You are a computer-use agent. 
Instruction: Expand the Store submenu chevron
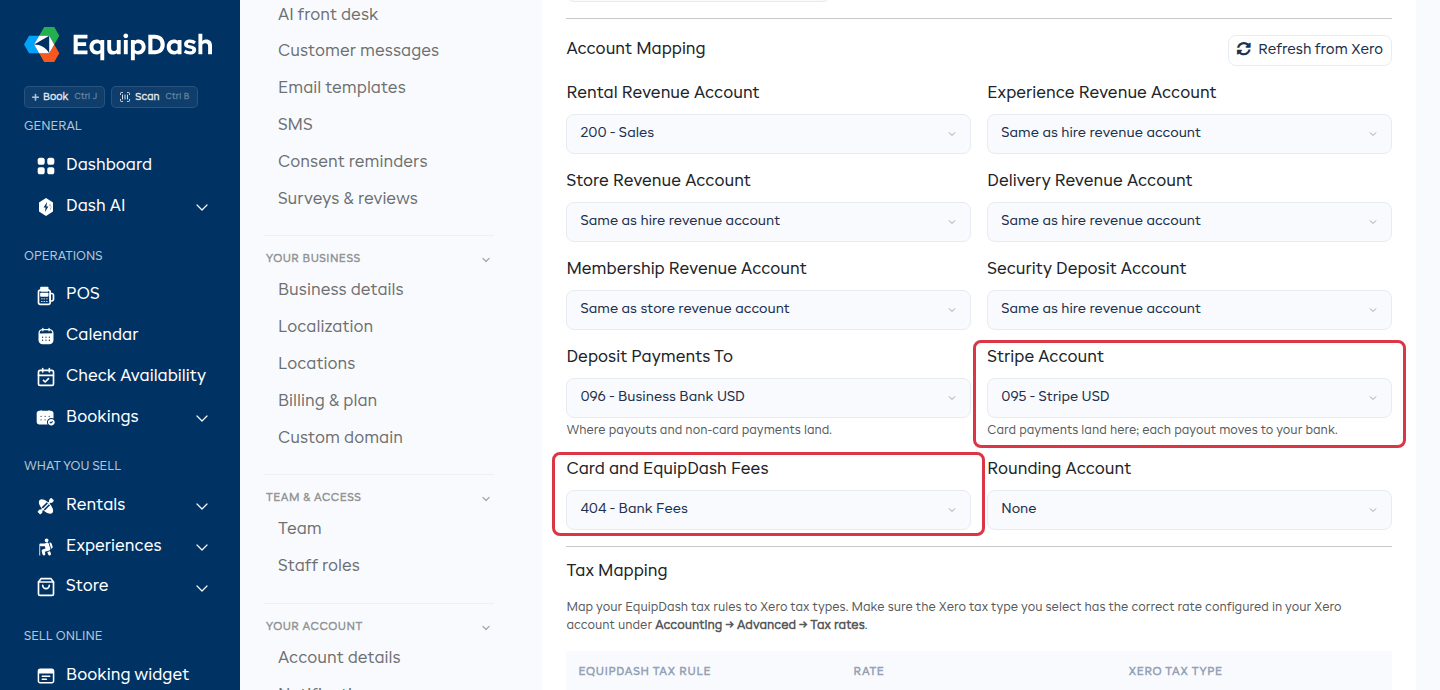[201, 587]
